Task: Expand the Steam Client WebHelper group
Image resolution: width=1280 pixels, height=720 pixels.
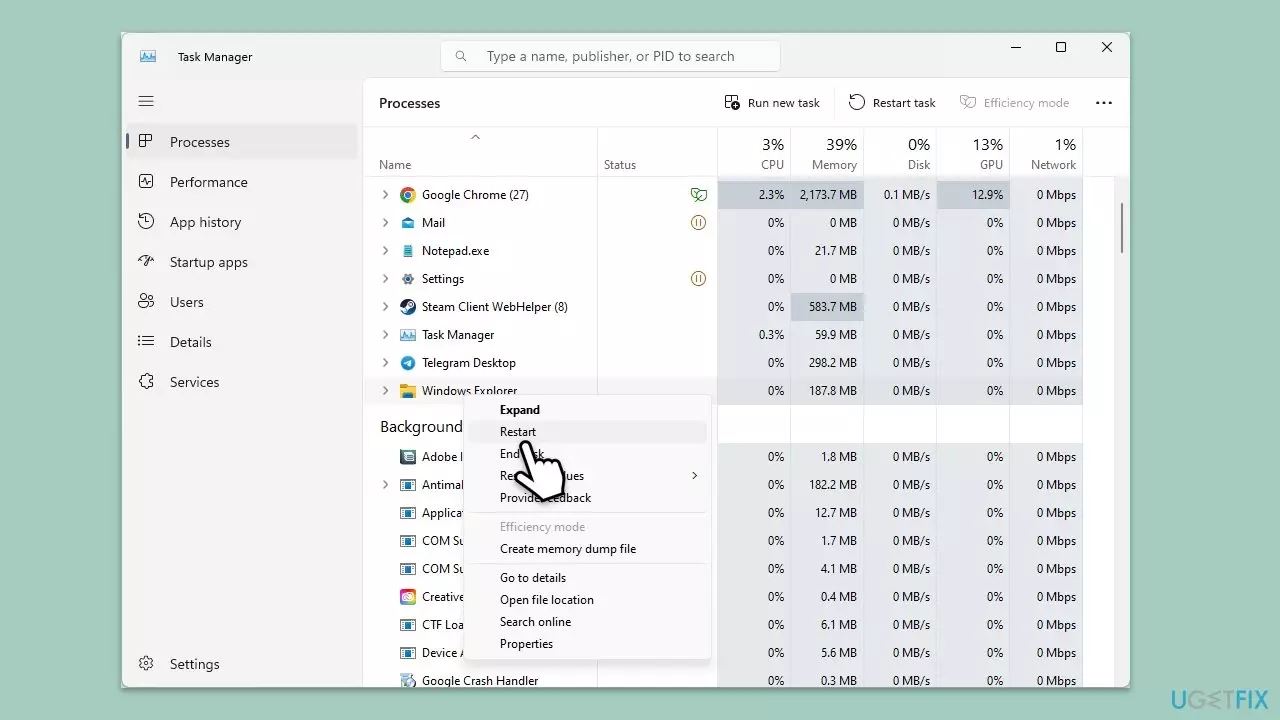Action: (385, 306)
